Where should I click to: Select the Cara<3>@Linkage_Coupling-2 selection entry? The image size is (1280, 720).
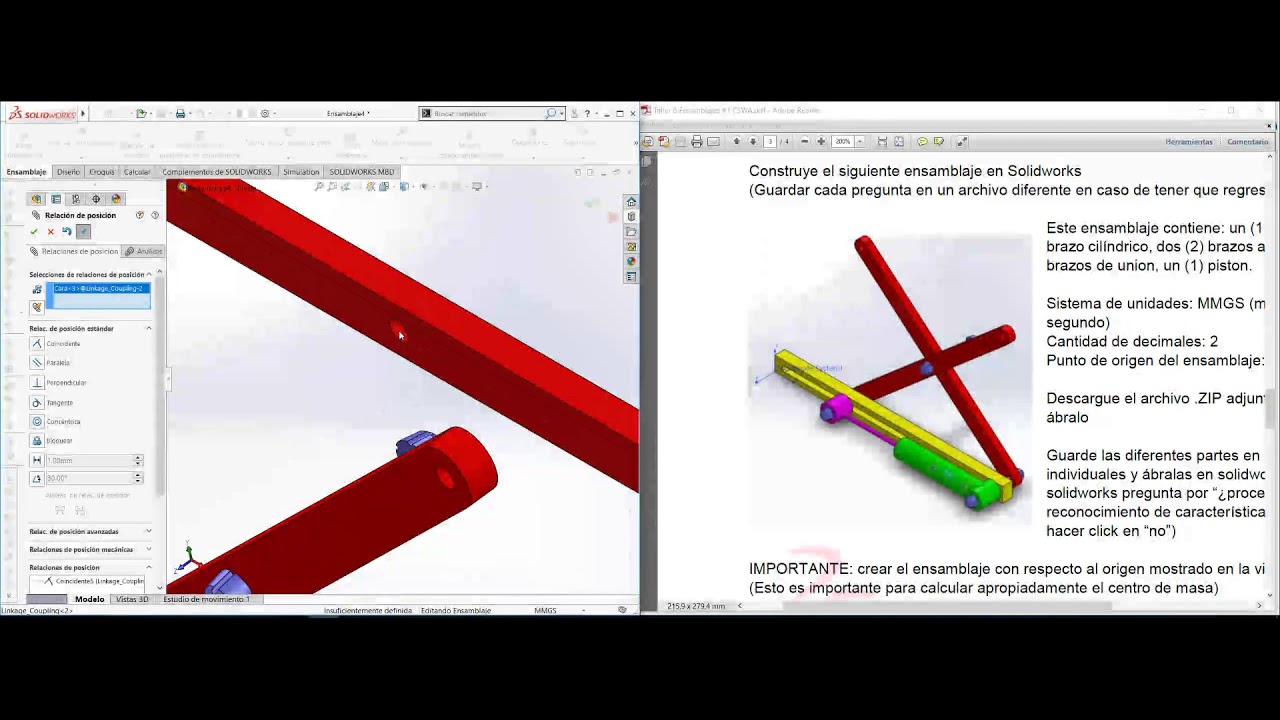(99, 288)
